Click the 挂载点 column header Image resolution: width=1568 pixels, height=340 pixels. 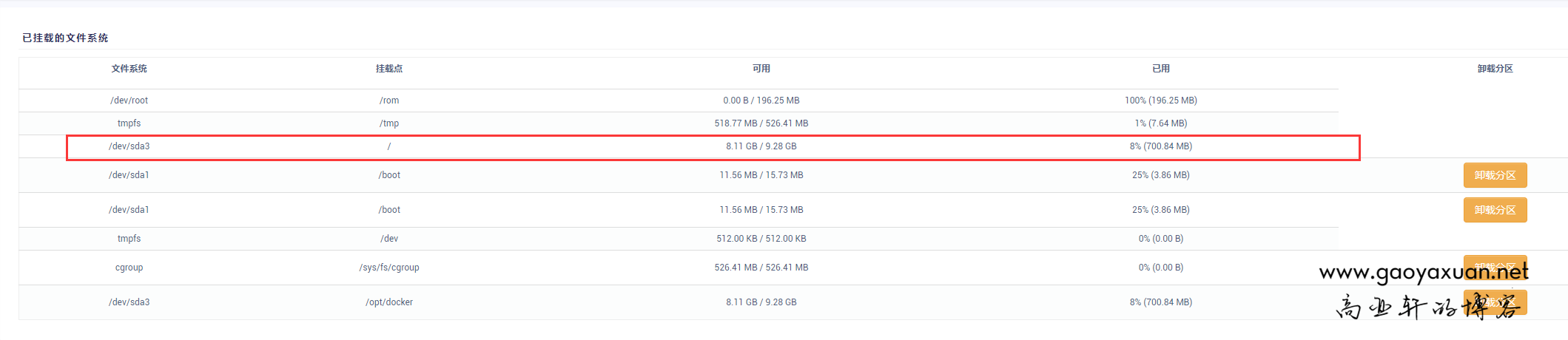(388, 69)
